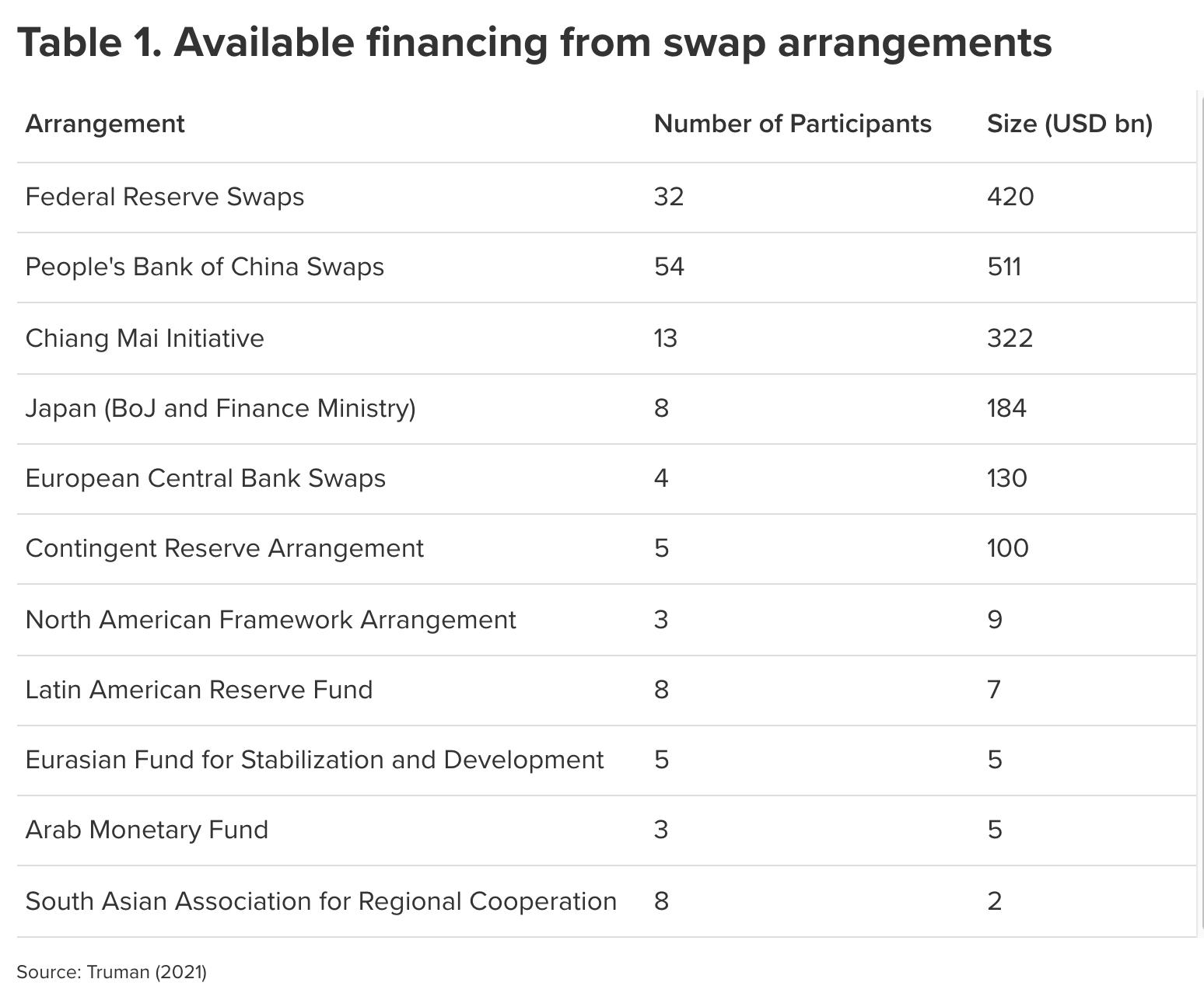Select Eurasian Fund for Stabilization and Development
1204x1000 pixels.
(314, 760)
